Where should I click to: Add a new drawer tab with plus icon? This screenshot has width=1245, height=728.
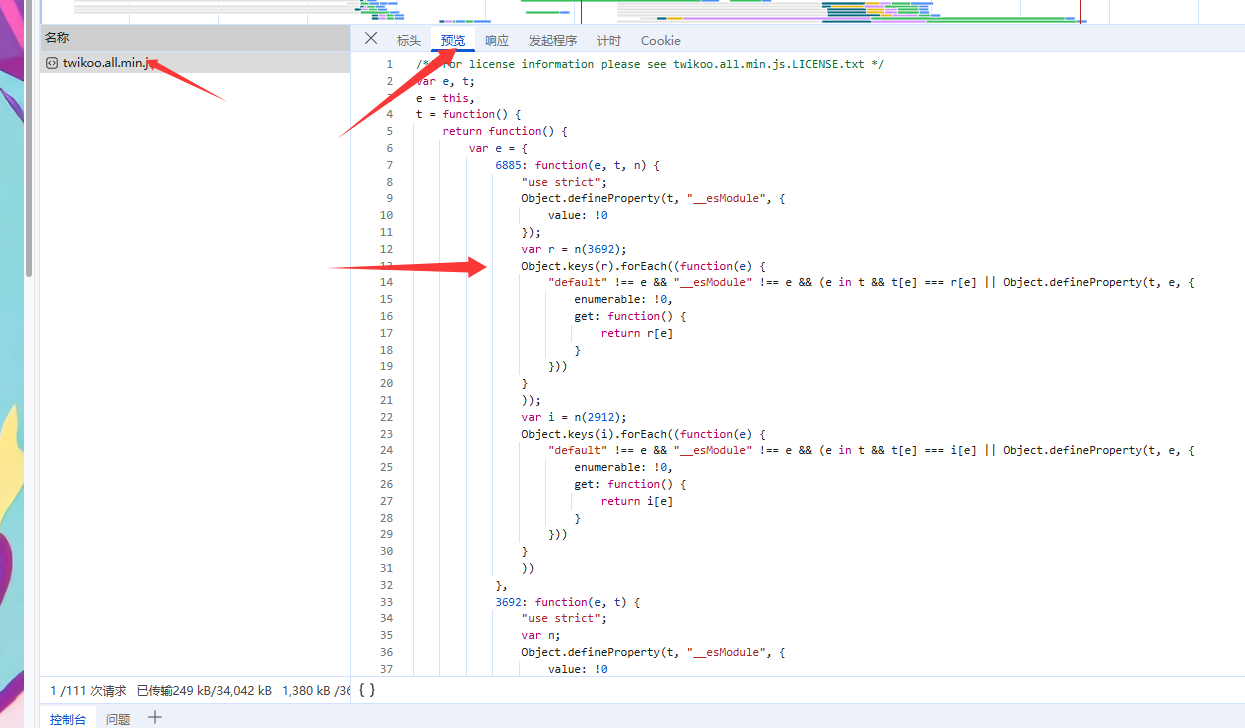pyautogui.click(x=154, y=717)
